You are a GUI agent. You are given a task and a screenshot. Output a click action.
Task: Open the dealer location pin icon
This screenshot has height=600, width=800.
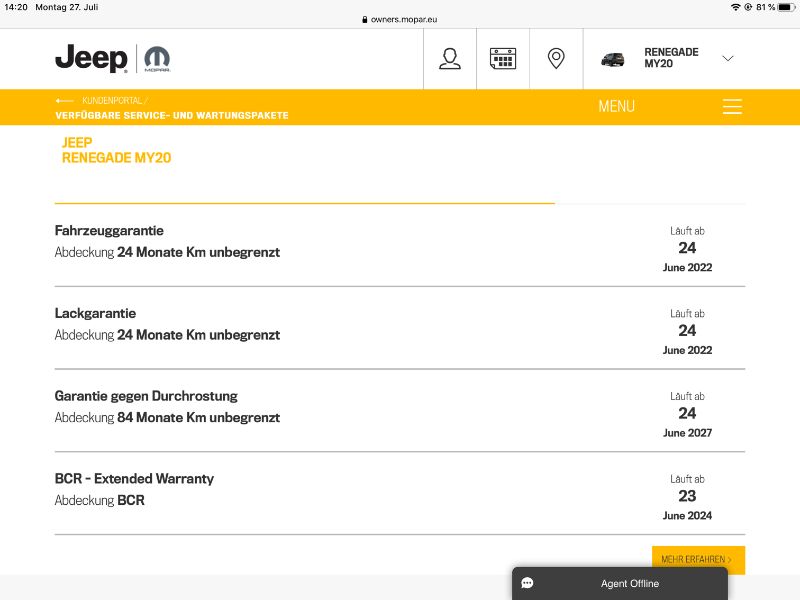tap(556, 58)
